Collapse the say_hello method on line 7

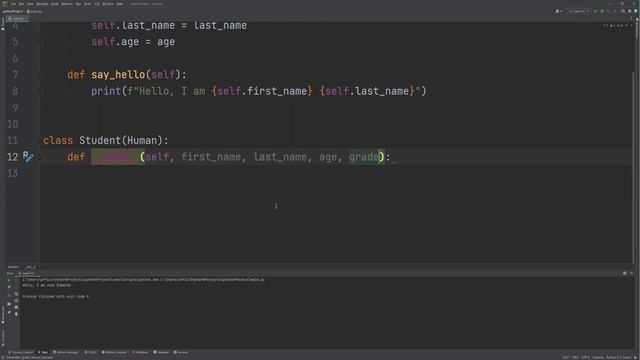[x=40, y=75]
